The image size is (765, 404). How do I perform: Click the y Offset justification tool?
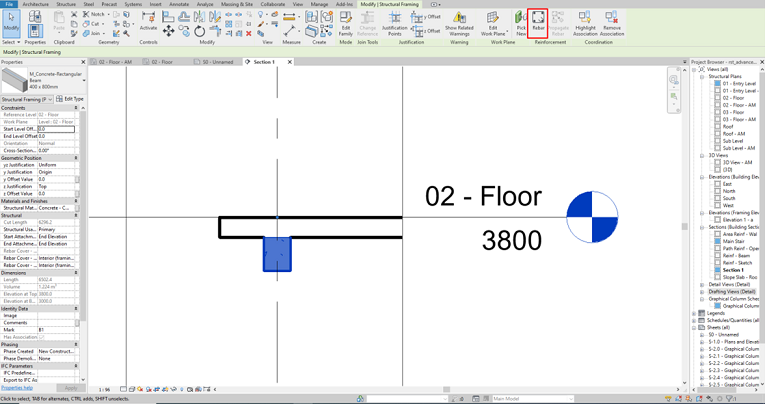click(426, 17)
